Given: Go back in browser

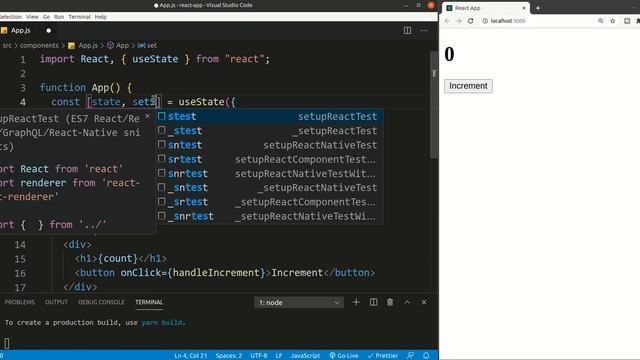Looking at the screenshot, I should pyautogui.click(x=447, y=21).
